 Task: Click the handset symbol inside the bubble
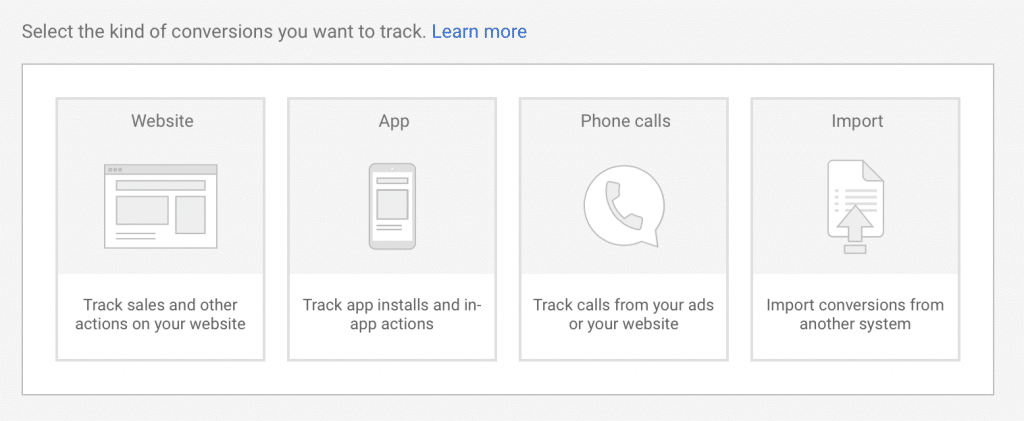620,204
